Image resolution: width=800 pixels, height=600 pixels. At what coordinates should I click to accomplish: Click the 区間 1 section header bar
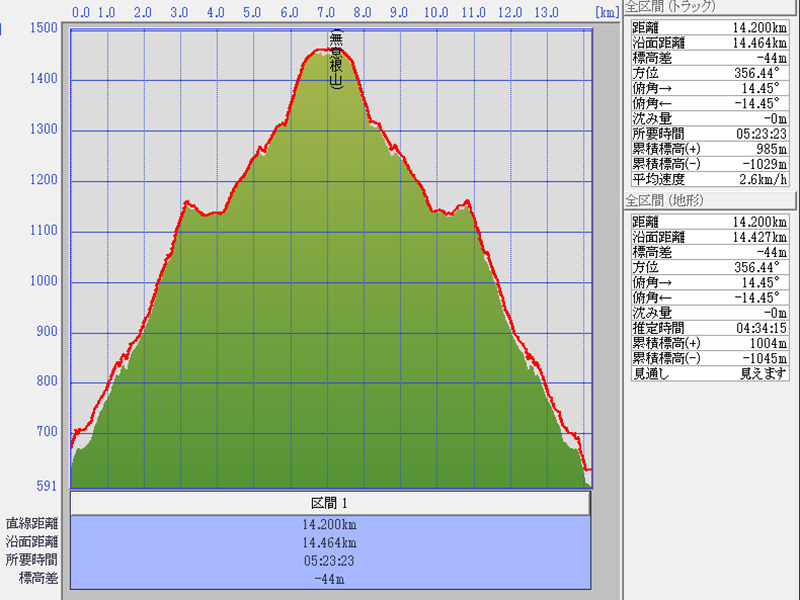pyautogui.click(x=330, y=502)
